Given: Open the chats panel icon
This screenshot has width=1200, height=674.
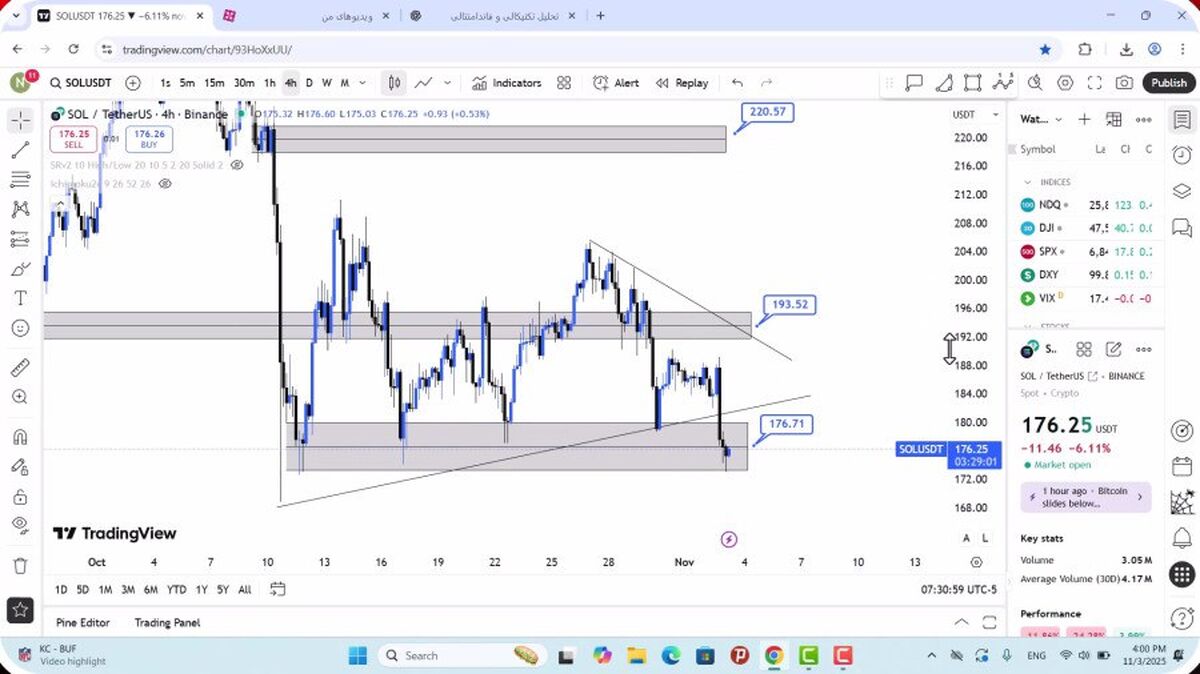Looking at the screenshot, I should 1182,227.
